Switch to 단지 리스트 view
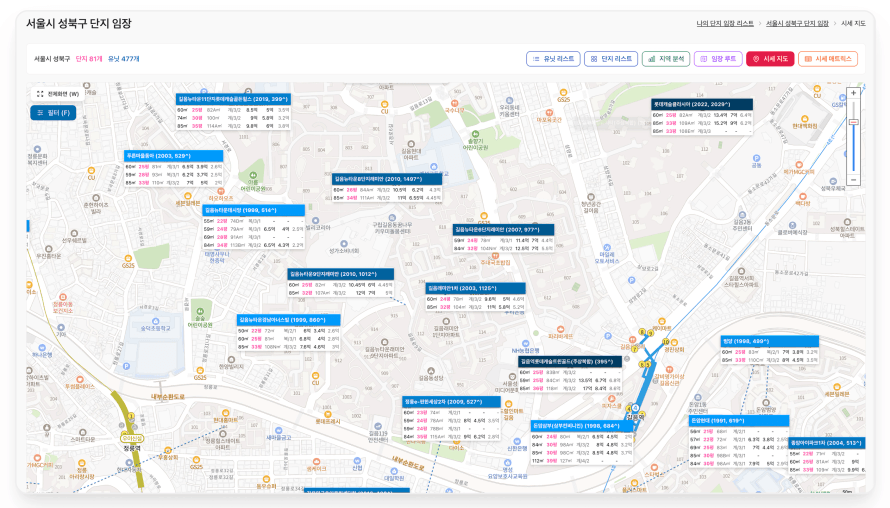 (x=610, y=59)
